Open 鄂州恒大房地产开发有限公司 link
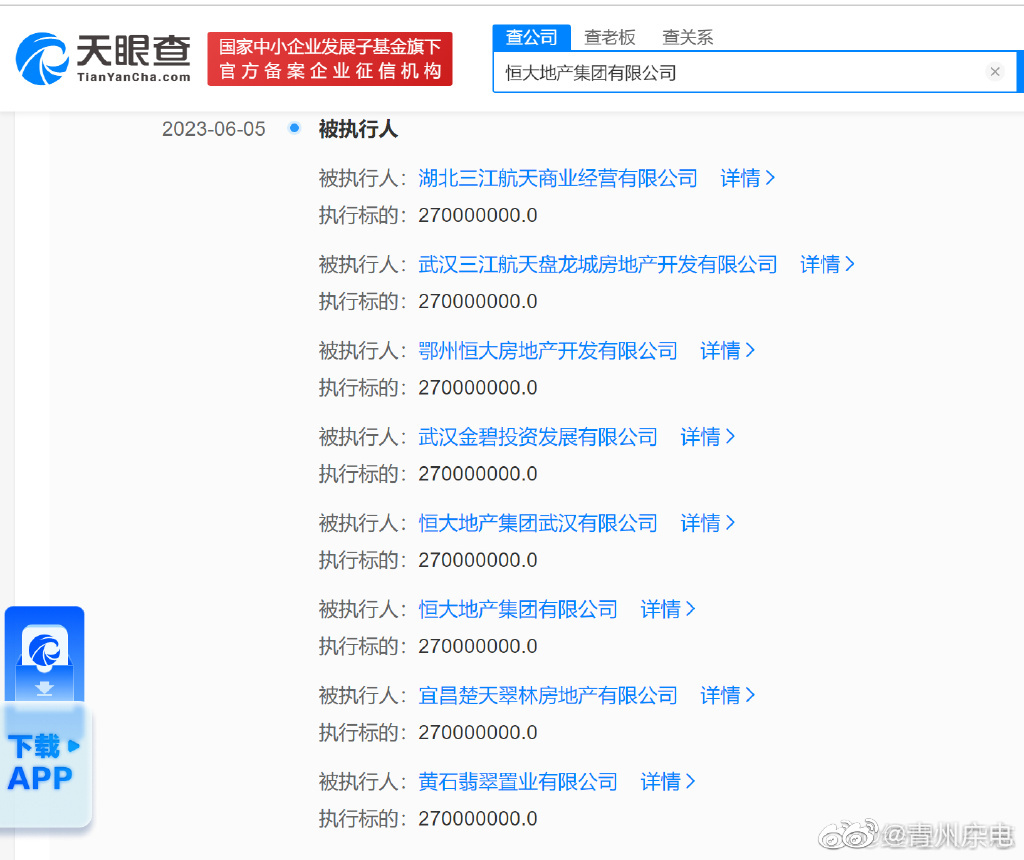This screenshot has width=1024, height=860. (x=548, y=351)
